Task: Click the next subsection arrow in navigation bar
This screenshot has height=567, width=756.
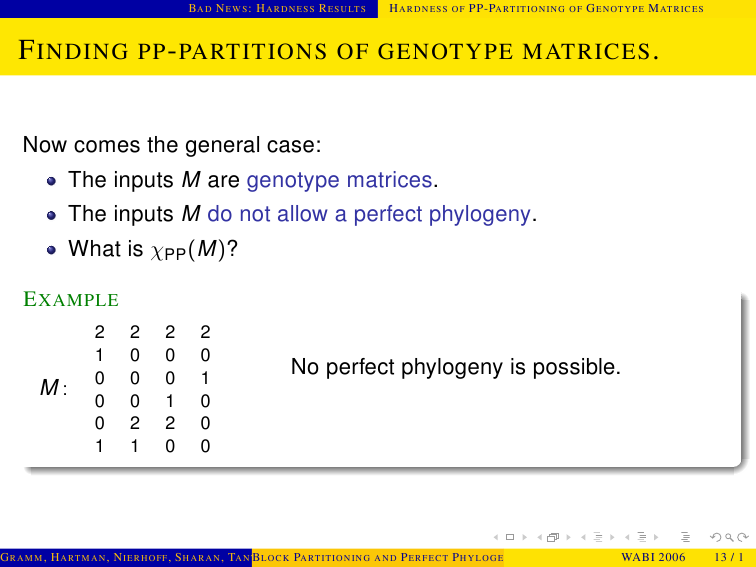Action: point(612,537)
